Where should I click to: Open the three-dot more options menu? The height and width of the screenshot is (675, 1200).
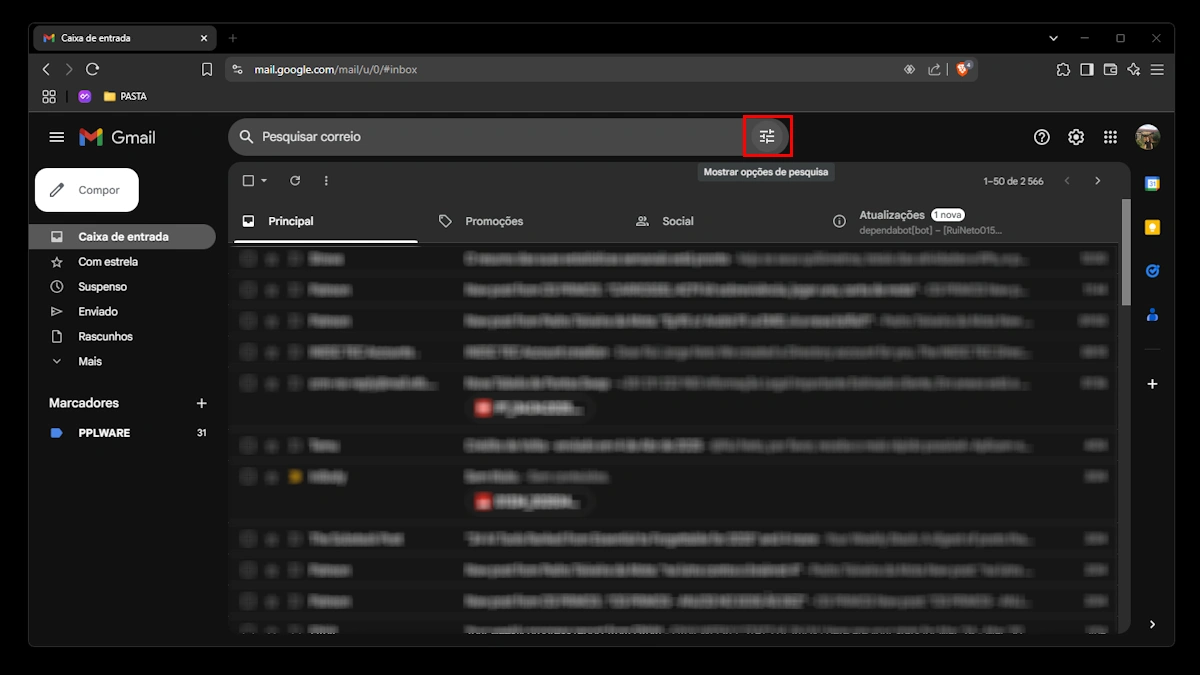pos(326,181)
